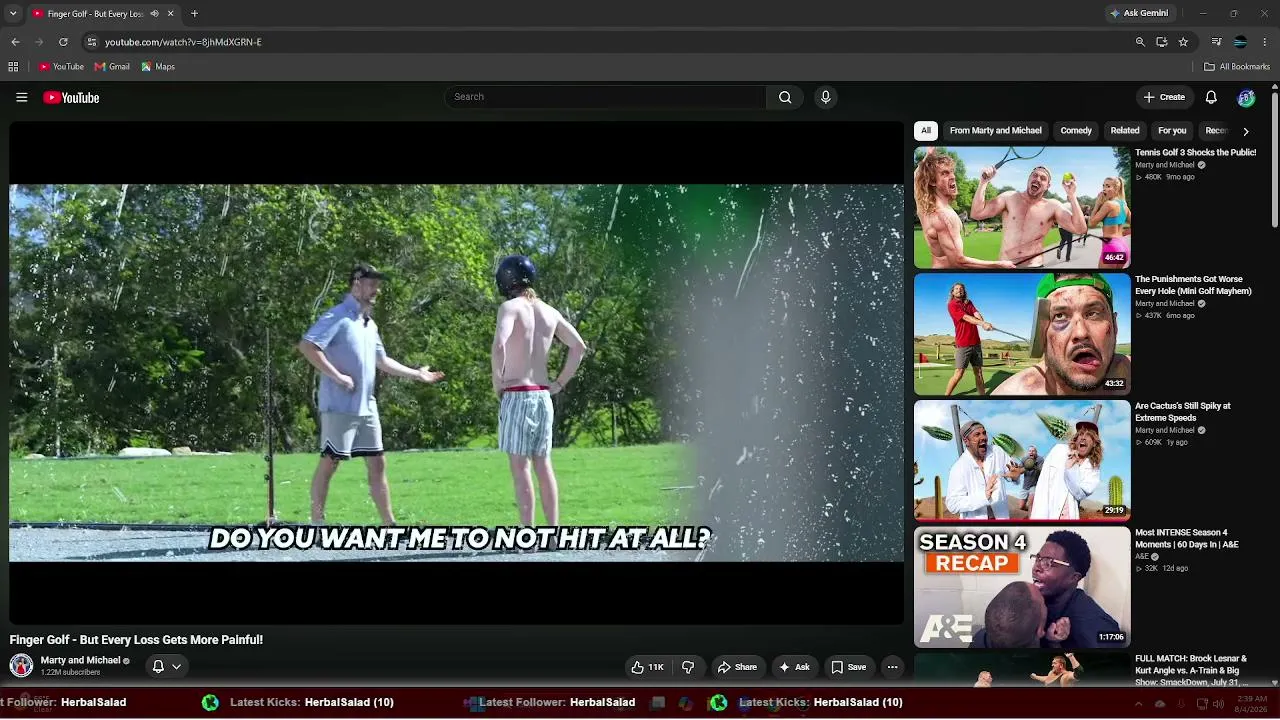Viewport: 1280px width, 720px height.
Task: Open the All Bookmarks folder
Action: (x=1237, y=67)
